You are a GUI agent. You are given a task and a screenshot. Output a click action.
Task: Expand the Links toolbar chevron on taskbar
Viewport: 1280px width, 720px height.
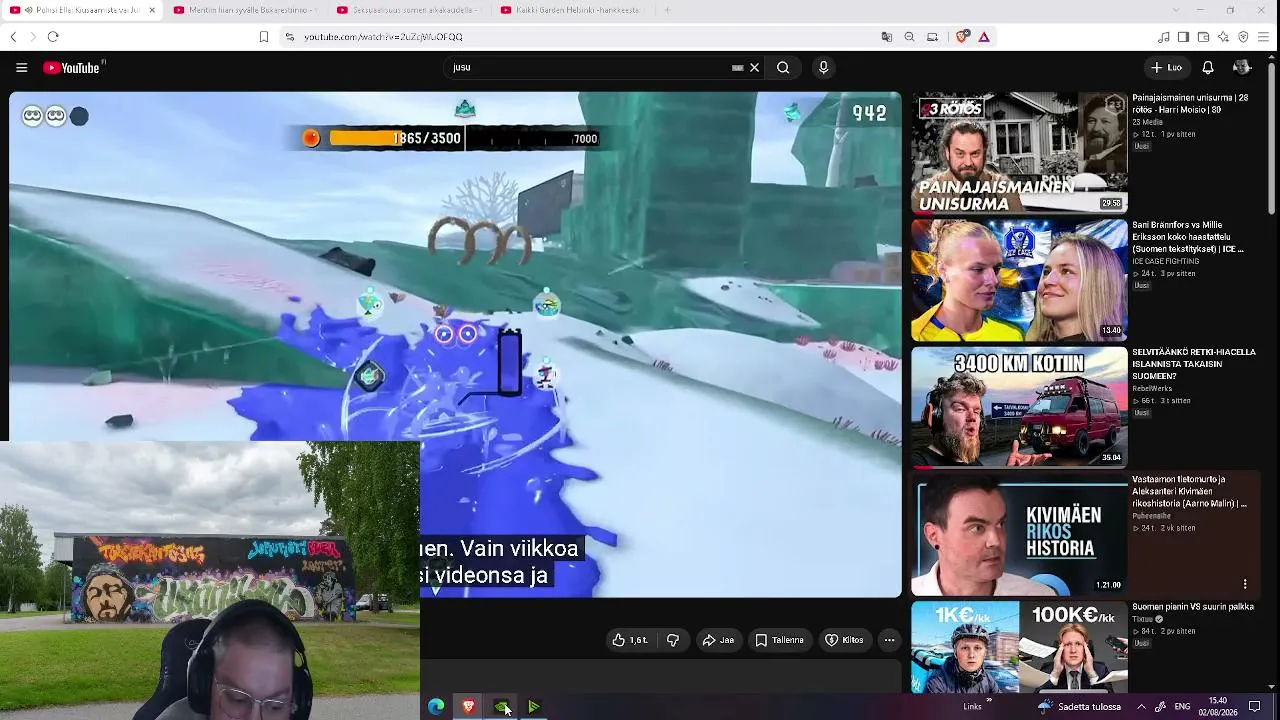point(989,700)
